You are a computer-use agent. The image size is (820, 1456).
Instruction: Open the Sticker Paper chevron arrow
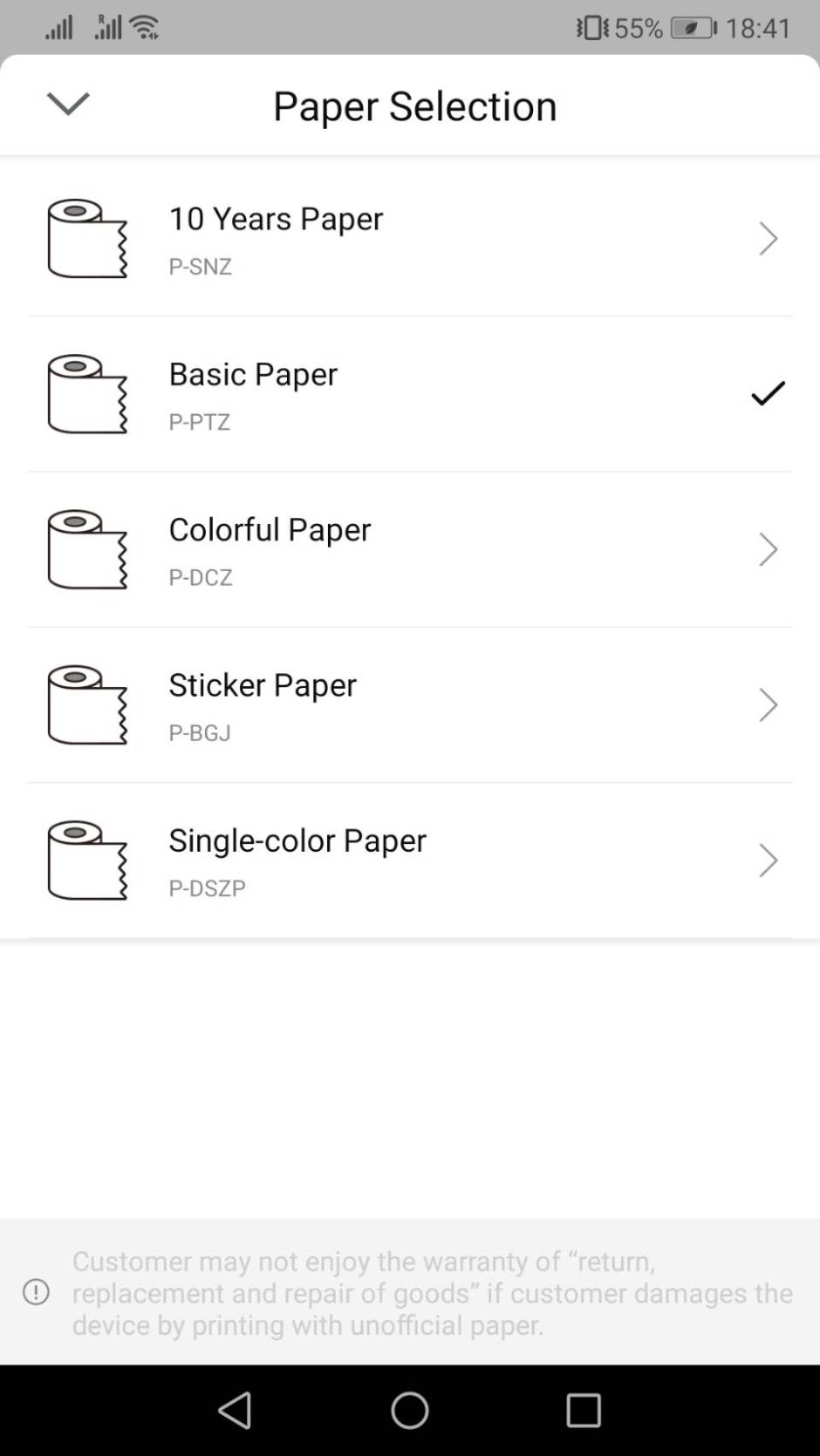[768, 704]
